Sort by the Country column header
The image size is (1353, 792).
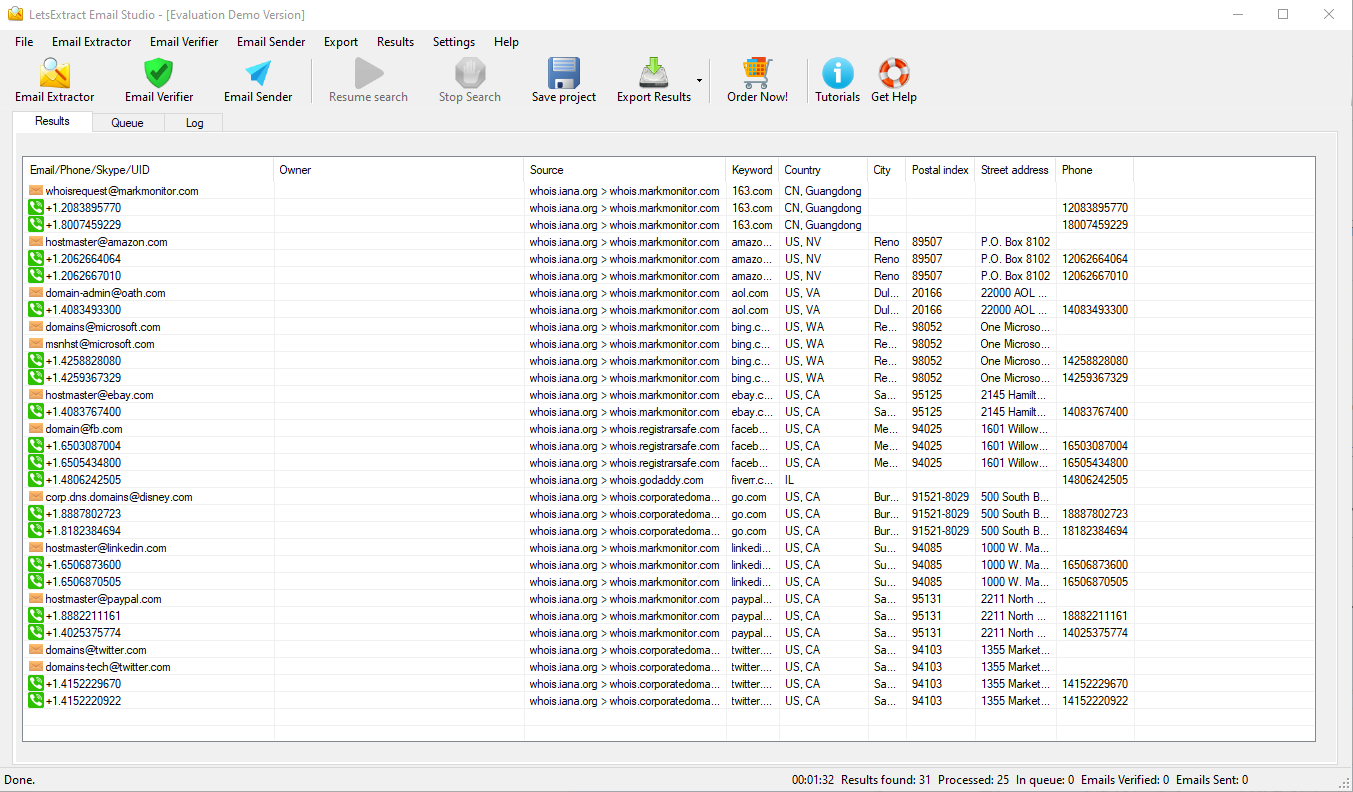click(x=823, y=170)
